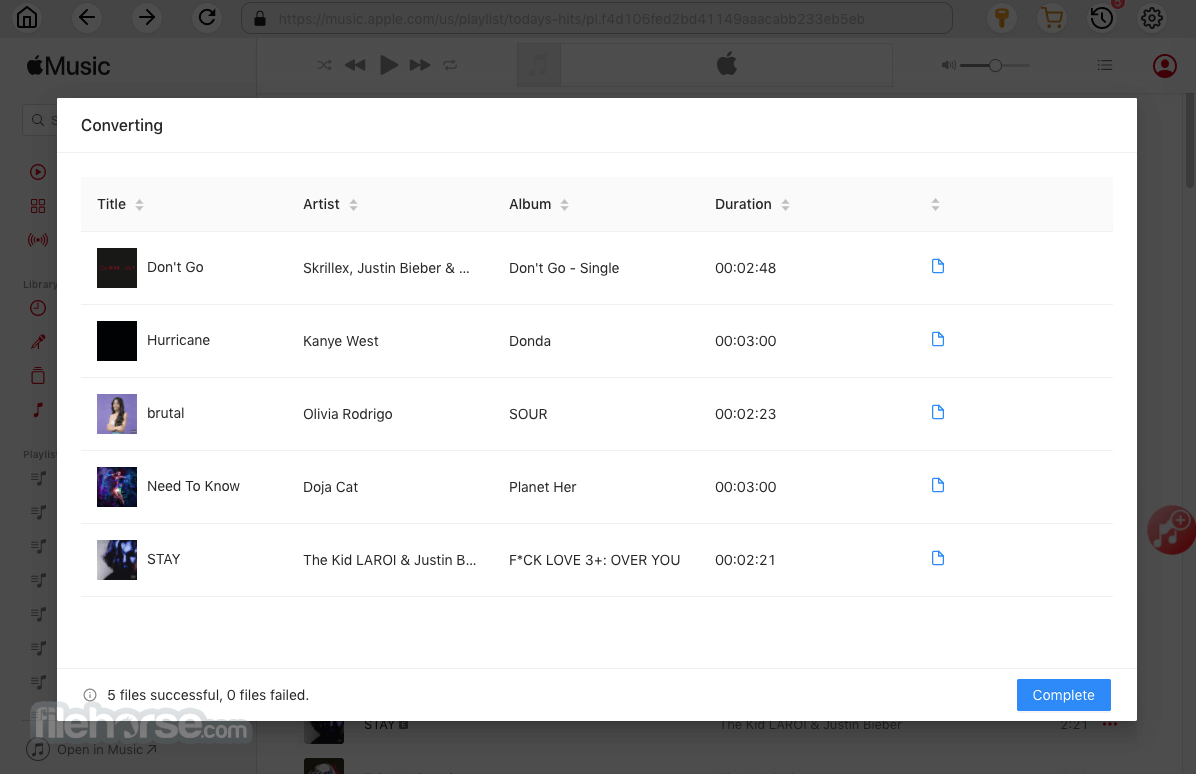Click the info icon beside files successful
This screenshot has width=1196, height=774.
point(90,695)
